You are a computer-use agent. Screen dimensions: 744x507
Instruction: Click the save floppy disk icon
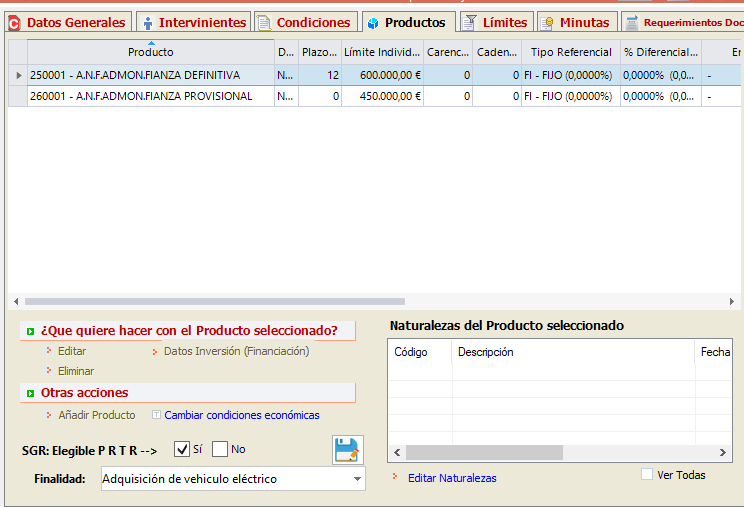347,450
